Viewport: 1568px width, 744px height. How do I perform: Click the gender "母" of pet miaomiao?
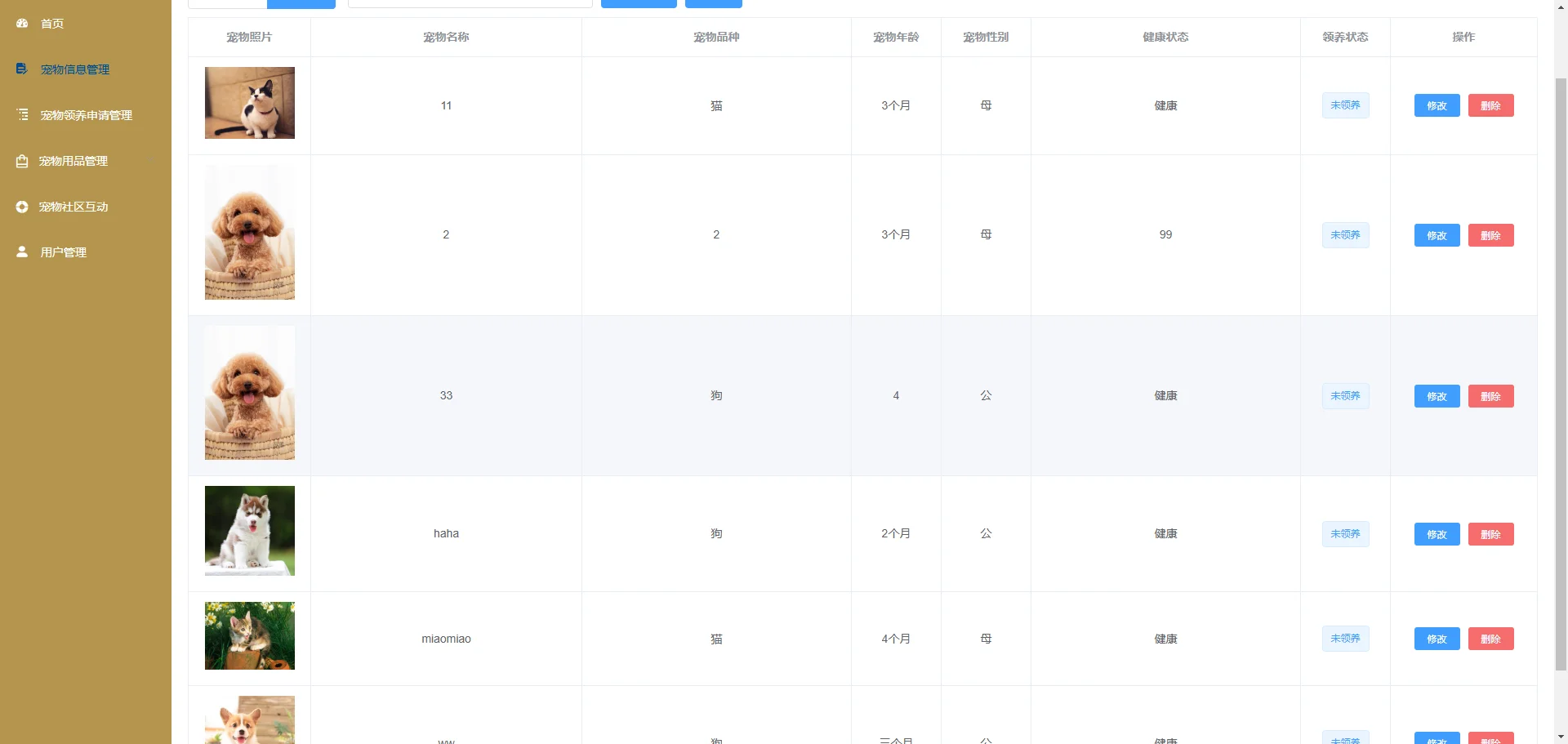click(986, 639)
